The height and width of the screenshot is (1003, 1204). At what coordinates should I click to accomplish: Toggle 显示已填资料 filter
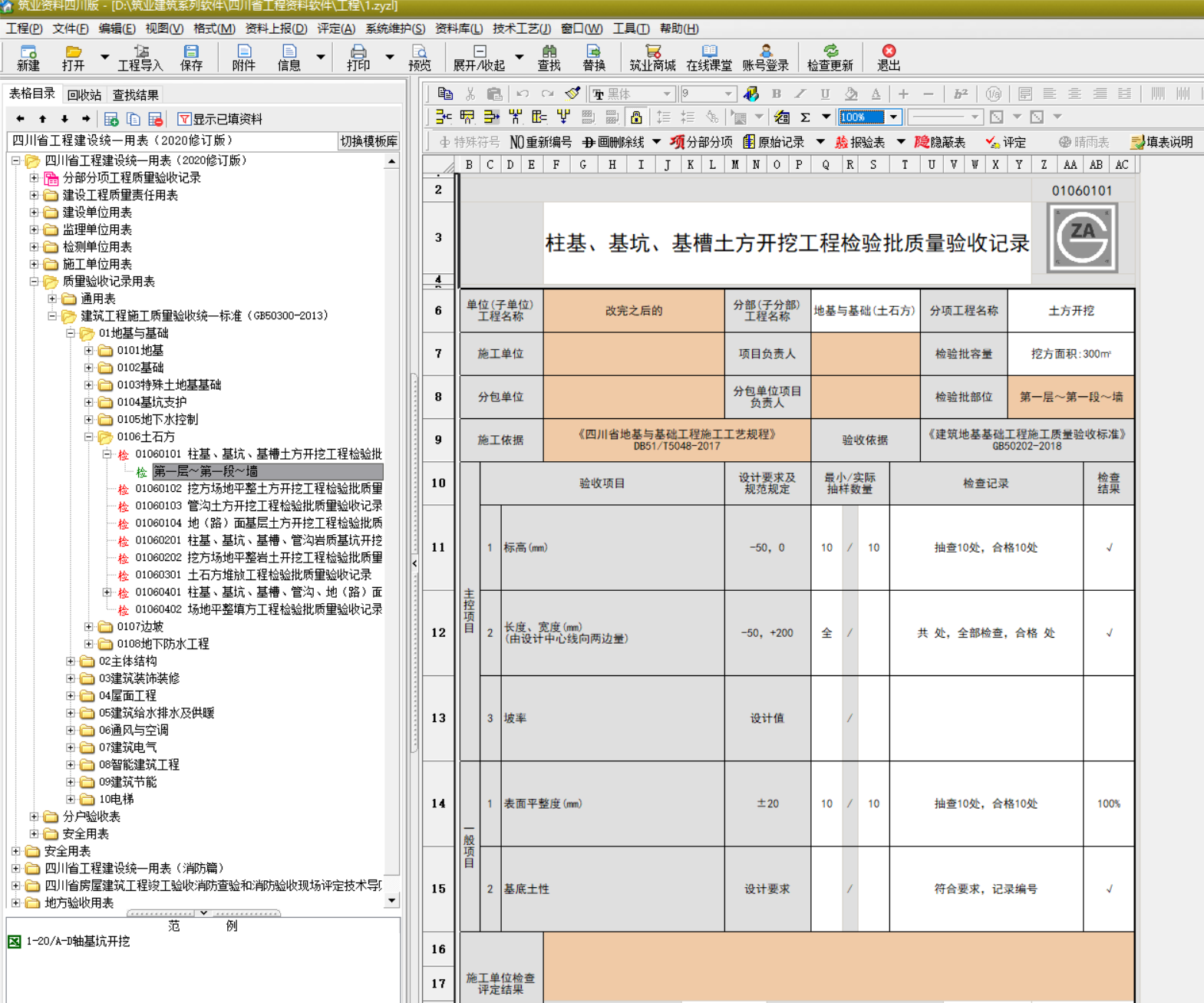tap(219, 119)
